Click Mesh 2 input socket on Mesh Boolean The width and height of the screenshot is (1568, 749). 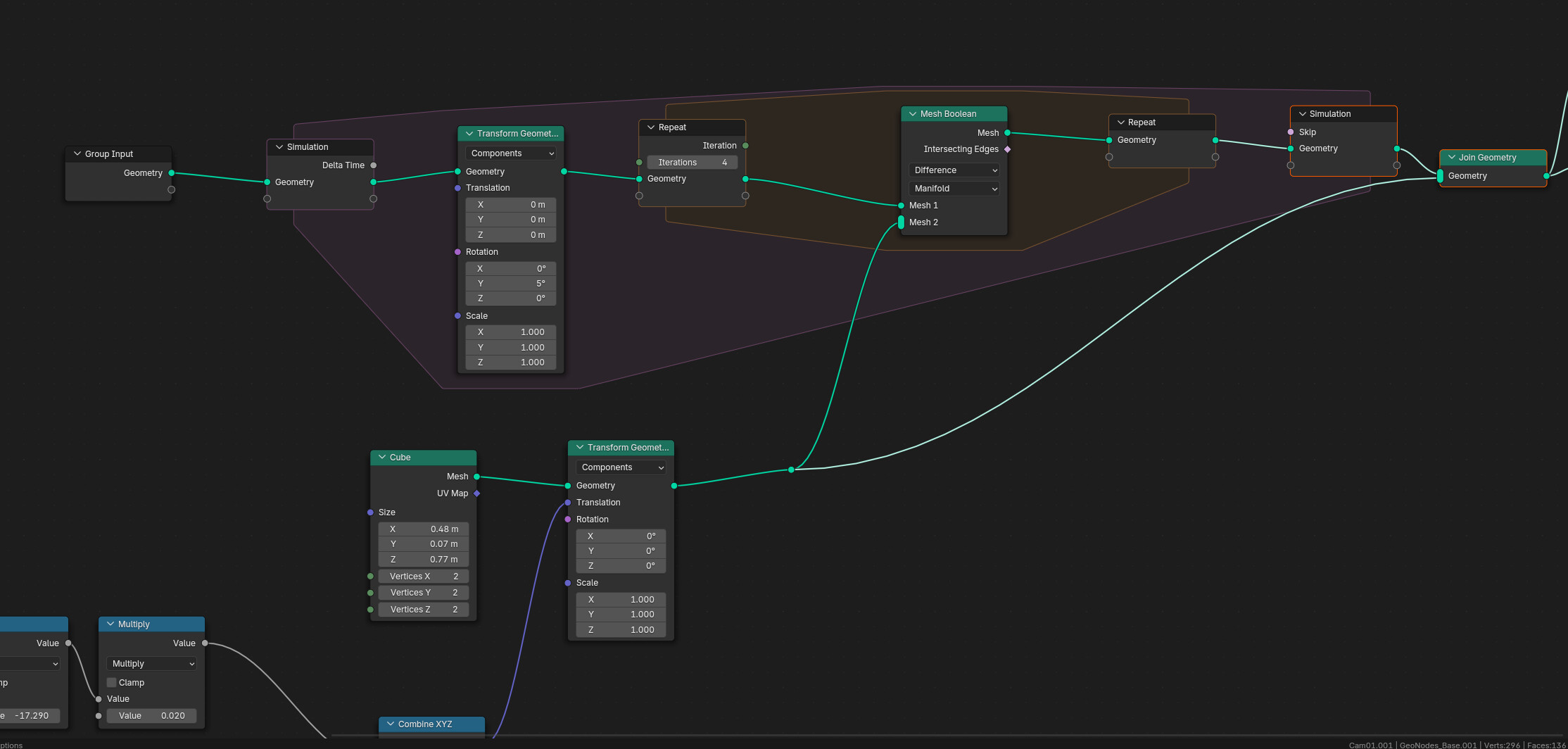pyautogui.click(x=902, y=222)
